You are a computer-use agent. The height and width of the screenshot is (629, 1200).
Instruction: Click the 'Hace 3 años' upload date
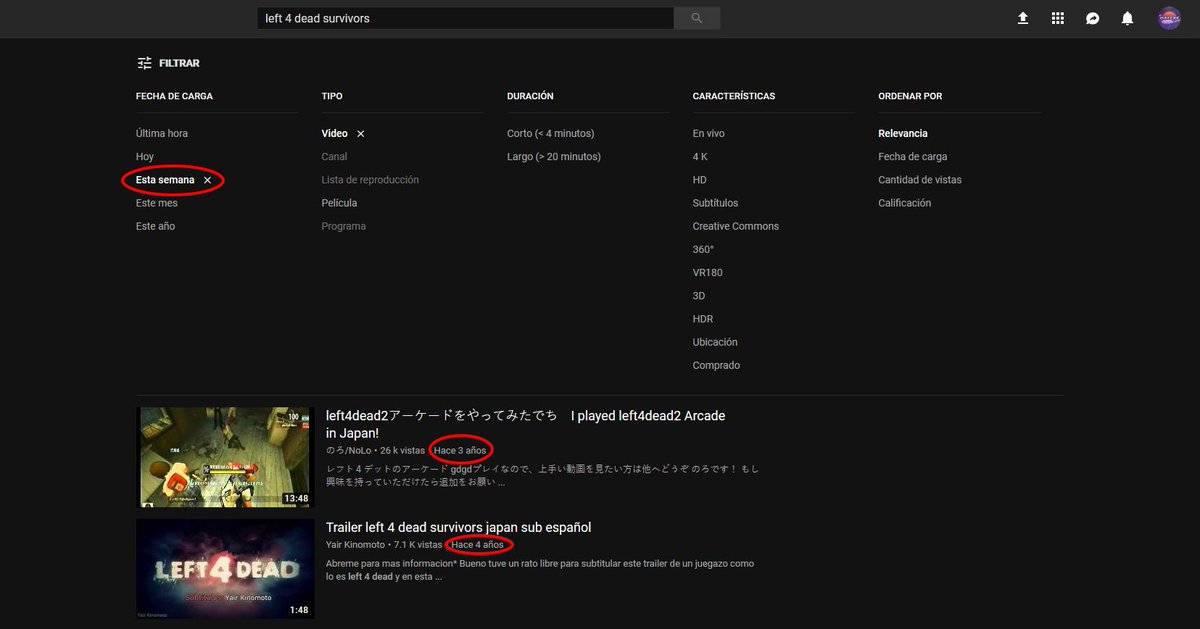coord(460,451)
